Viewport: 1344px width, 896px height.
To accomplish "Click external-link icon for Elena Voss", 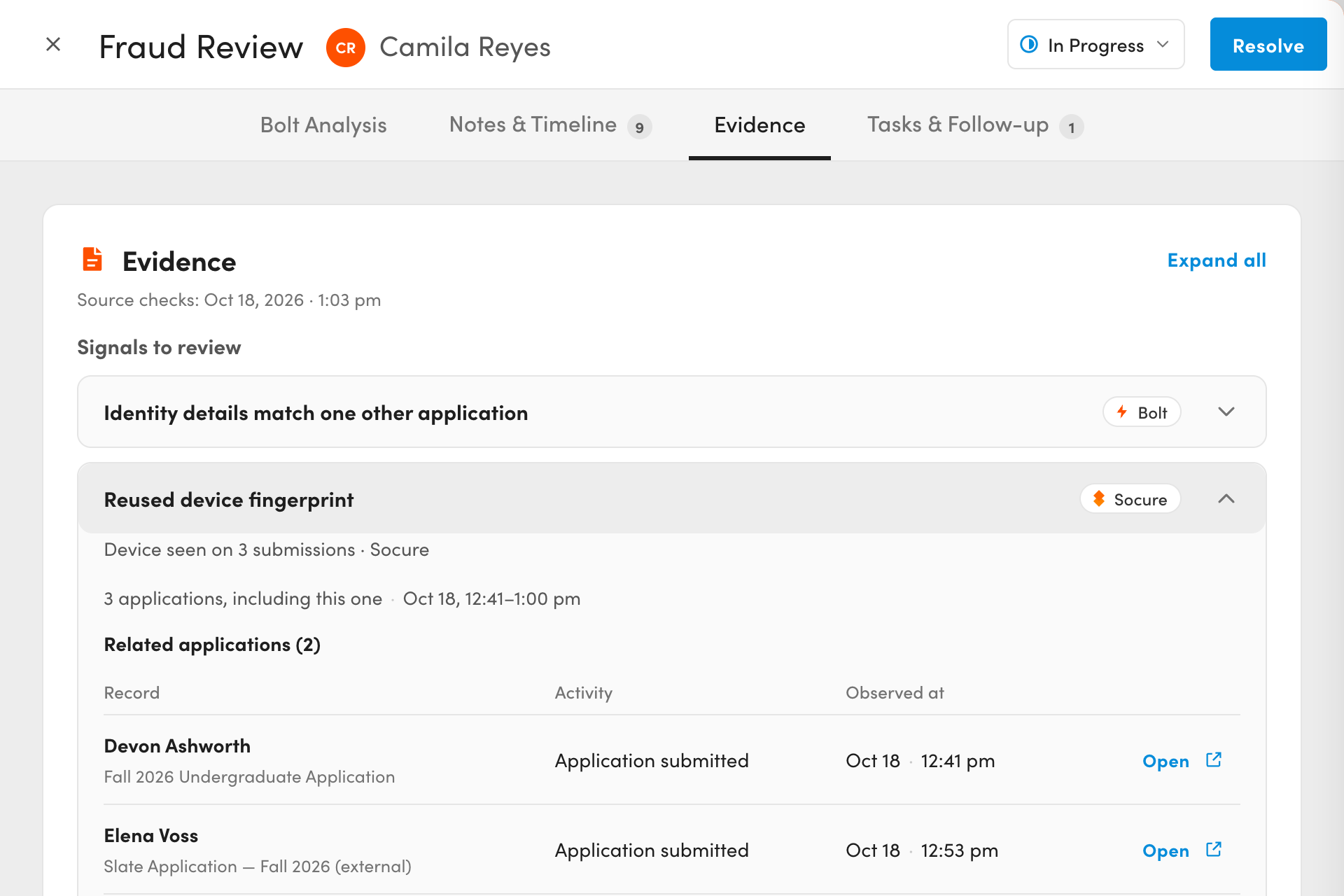I will click(x=1214, y=849).
